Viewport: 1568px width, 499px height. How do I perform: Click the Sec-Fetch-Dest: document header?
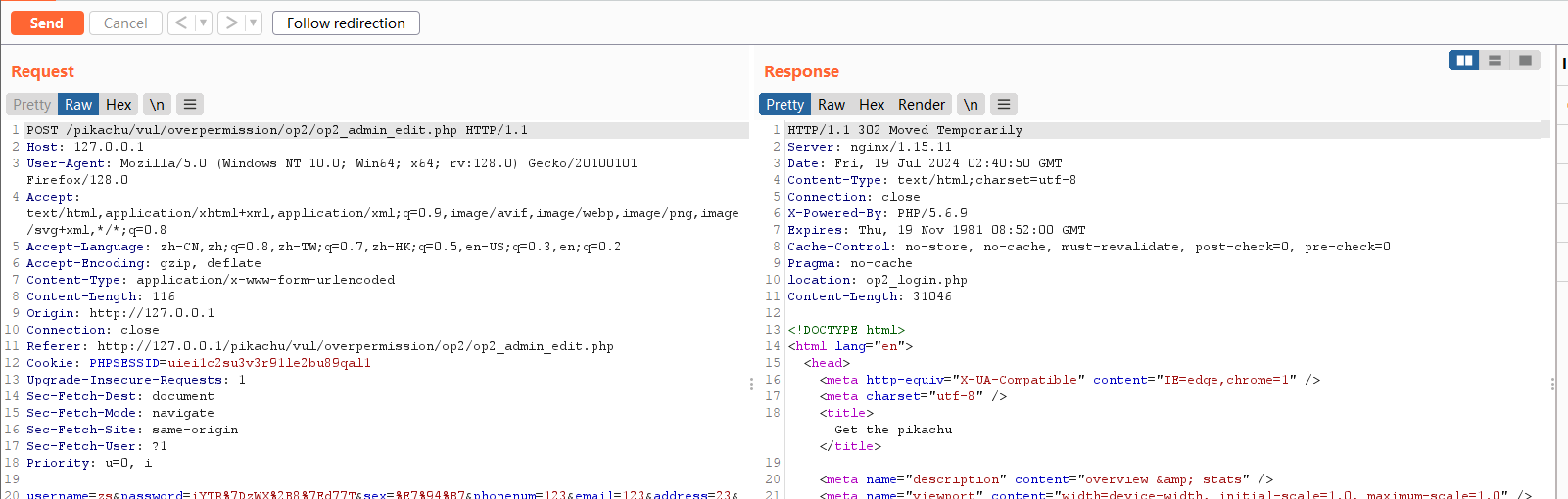point(120,396)
